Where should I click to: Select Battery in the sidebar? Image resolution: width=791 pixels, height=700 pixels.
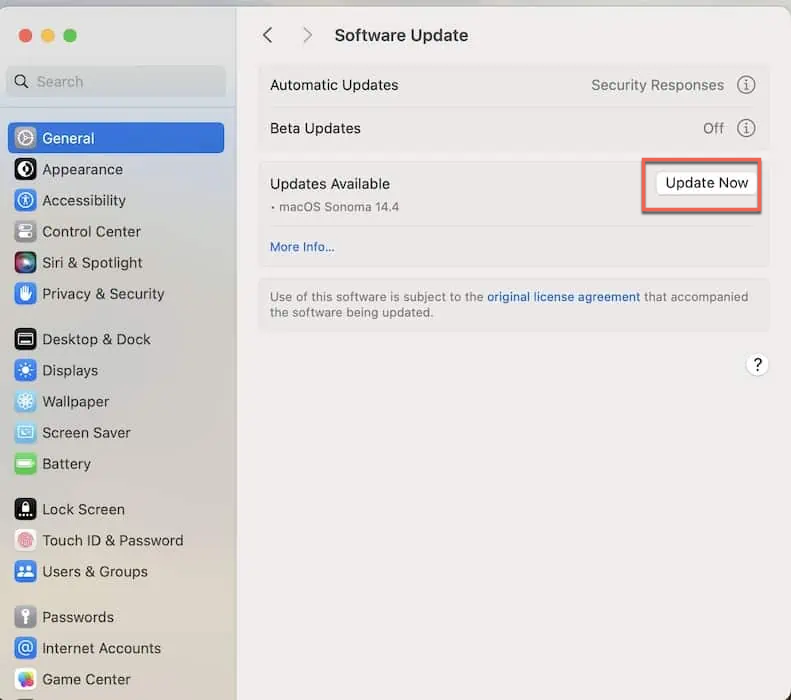point(116,463)
